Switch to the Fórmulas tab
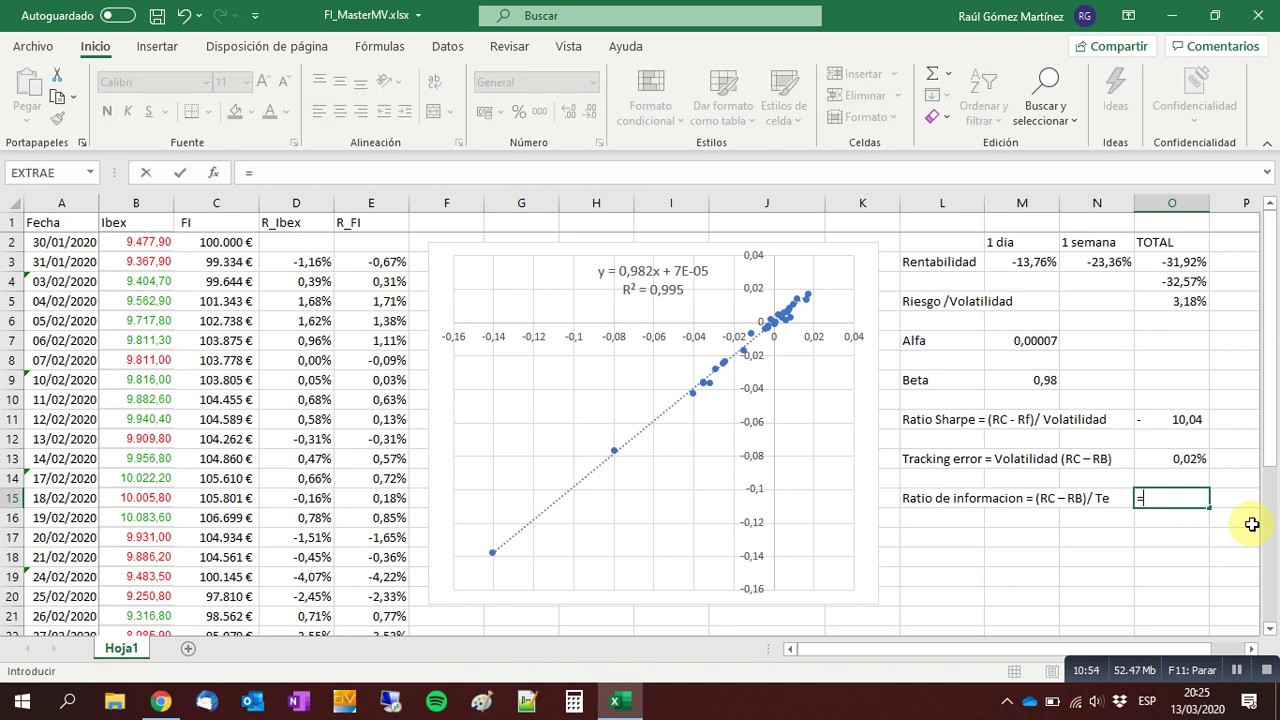The image size is (1280, 720). coord(380,46)
